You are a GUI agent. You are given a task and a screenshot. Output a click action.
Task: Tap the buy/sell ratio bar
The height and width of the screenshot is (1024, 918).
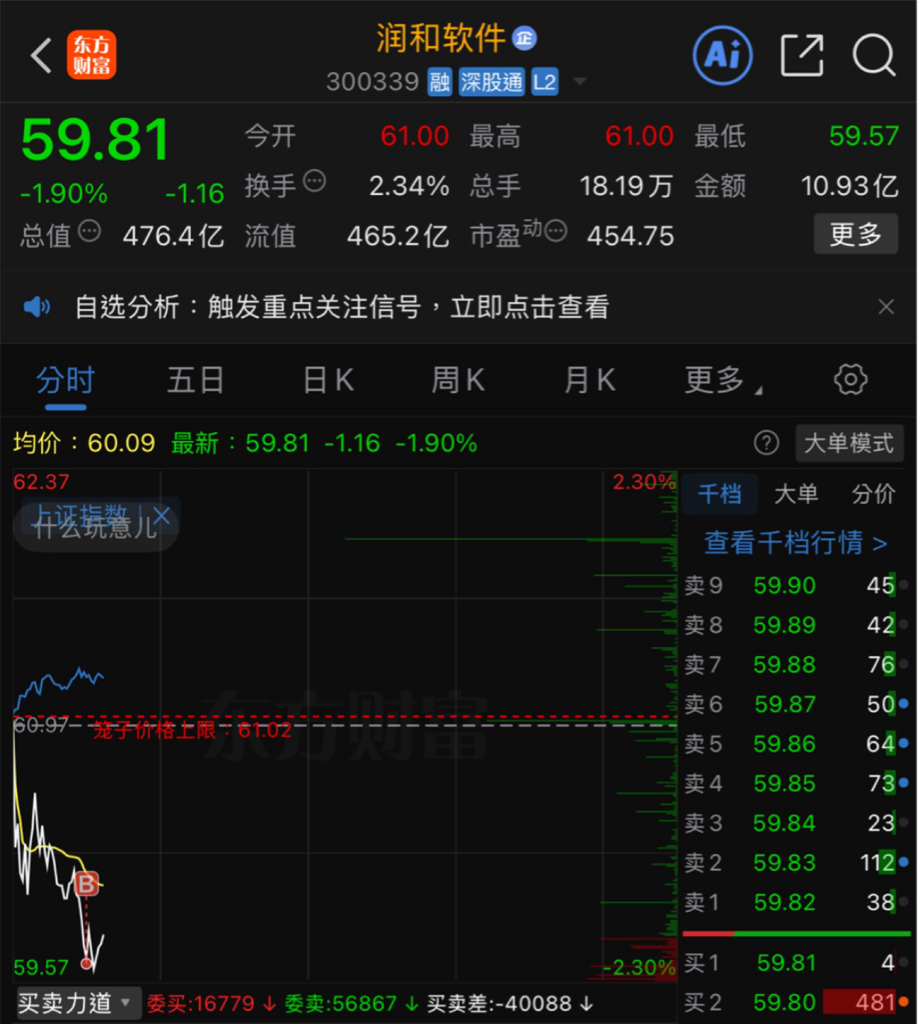click(796, 934)
